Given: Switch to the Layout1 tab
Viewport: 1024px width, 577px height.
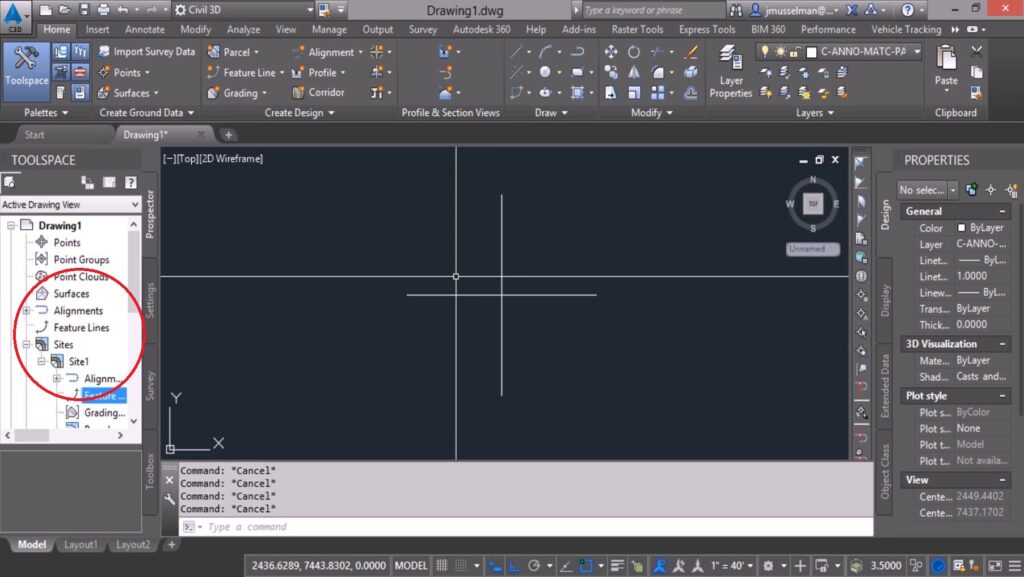Looking at the screenshot, I should pos(81,544).
